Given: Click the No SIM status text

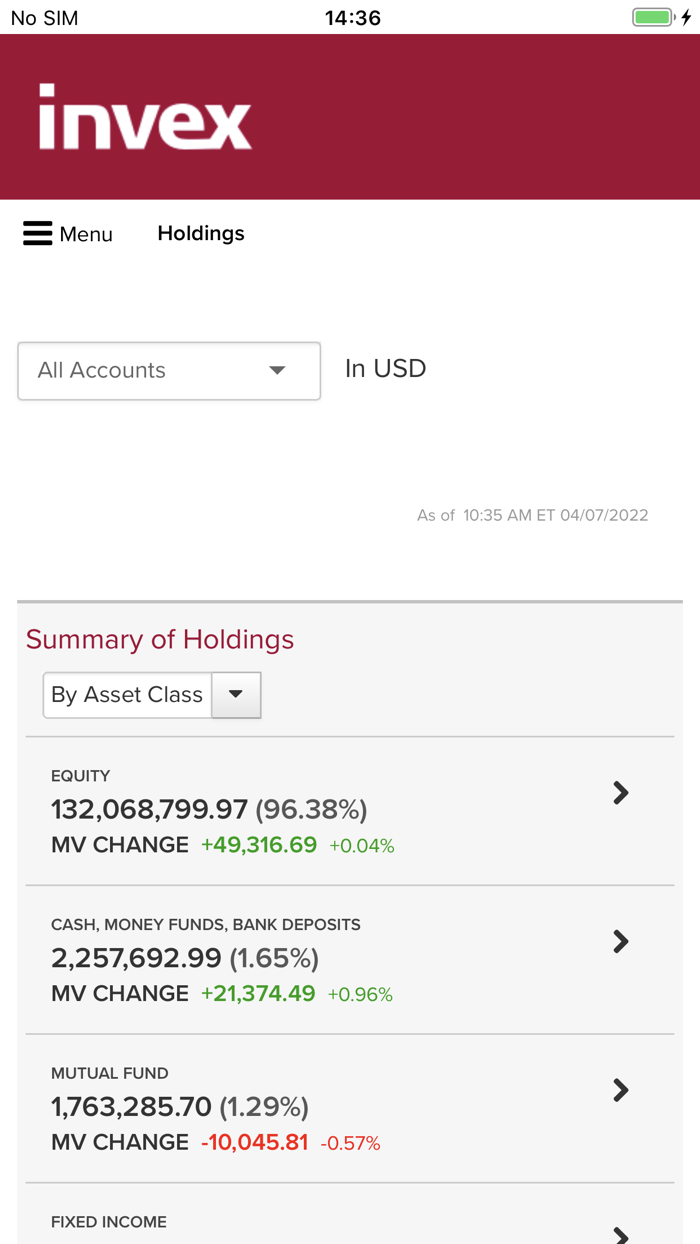Looking at the screenshot, I should (42, 16).
